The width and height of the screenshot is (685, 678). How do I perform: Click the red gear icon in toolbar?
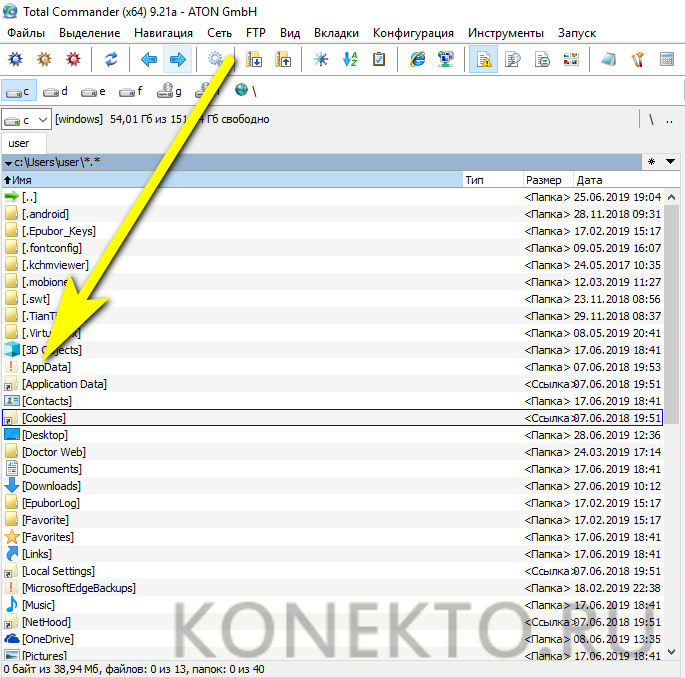pyautogui.click(x=73, y=60)
